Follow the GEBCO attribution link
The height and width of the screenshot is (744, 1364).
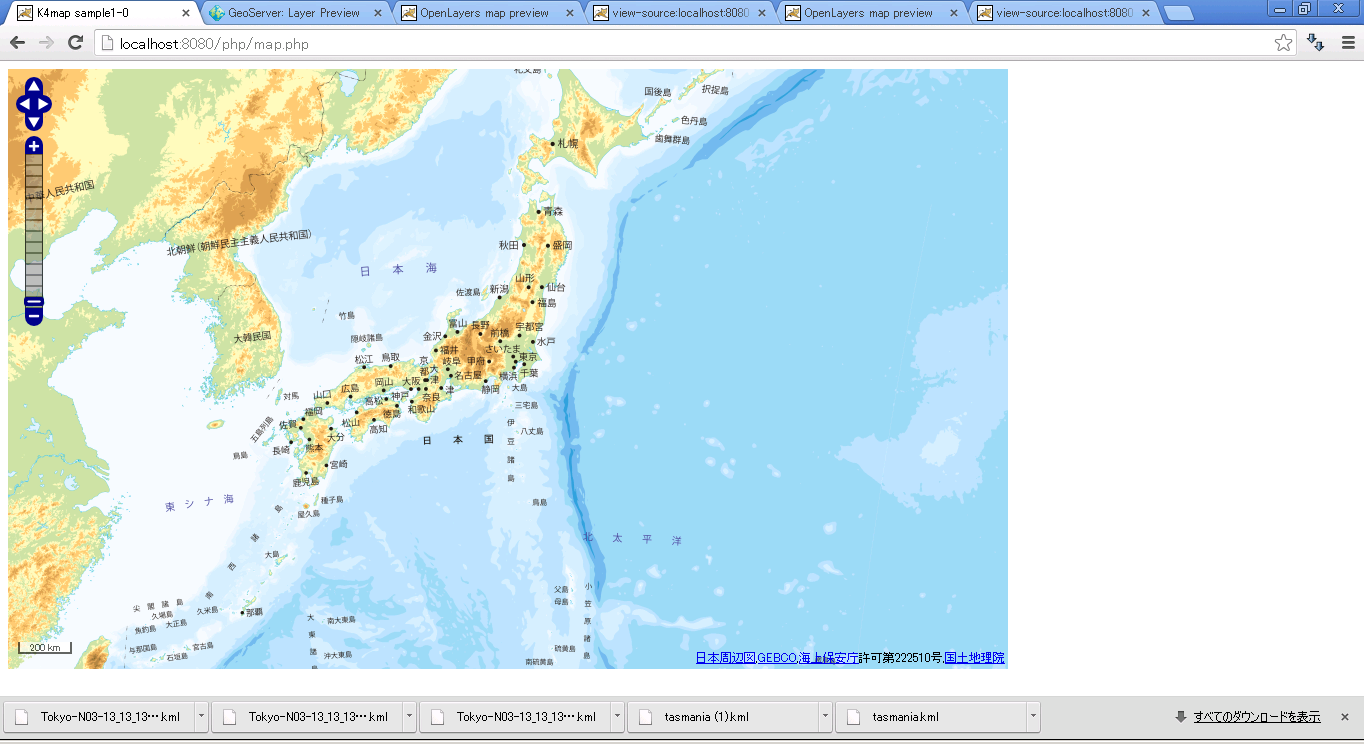pyautogui.click(x=777, y=658)
